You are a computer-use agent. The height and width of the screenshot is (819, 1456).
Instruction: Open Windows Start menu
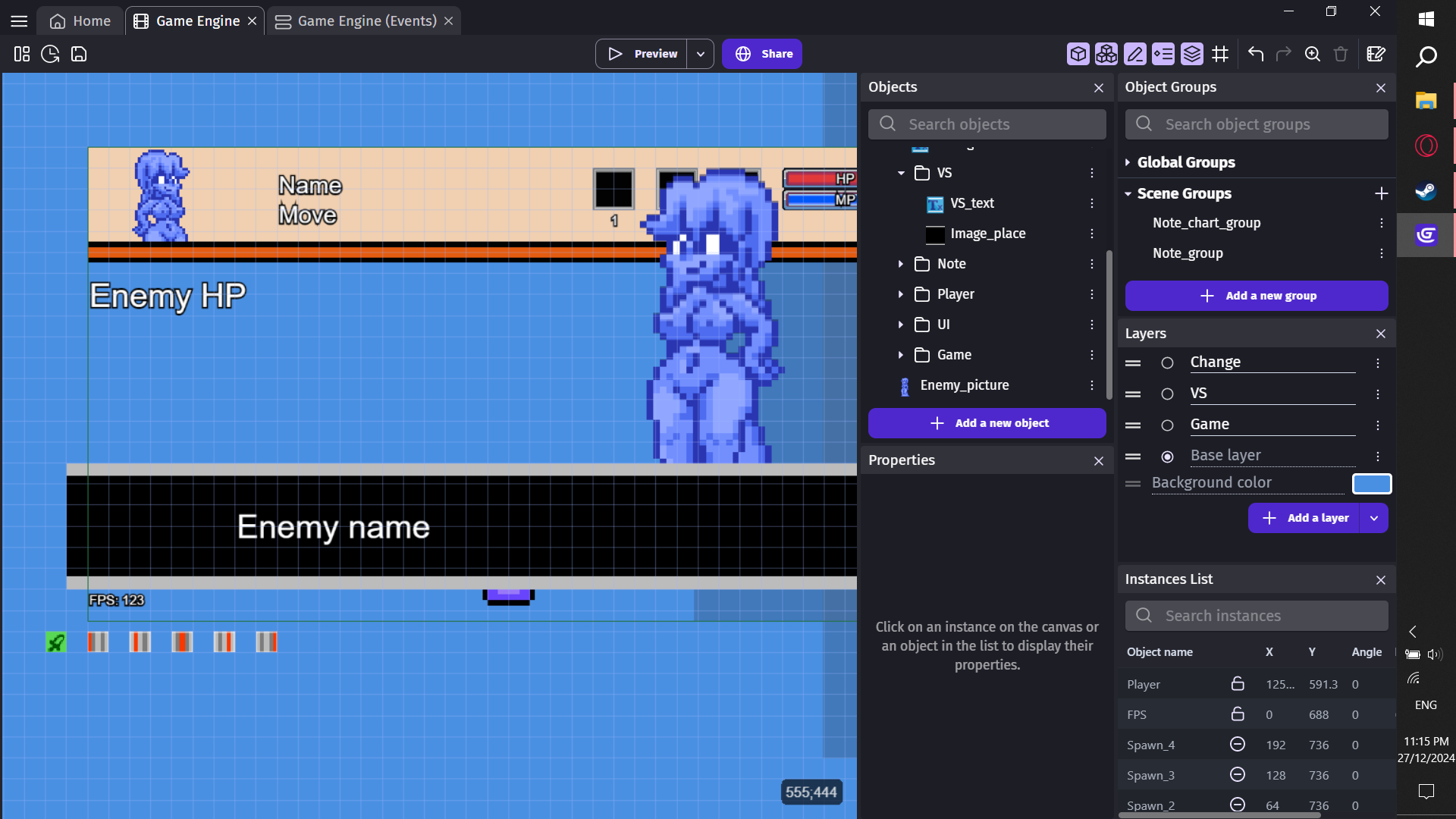(1426, 19)
